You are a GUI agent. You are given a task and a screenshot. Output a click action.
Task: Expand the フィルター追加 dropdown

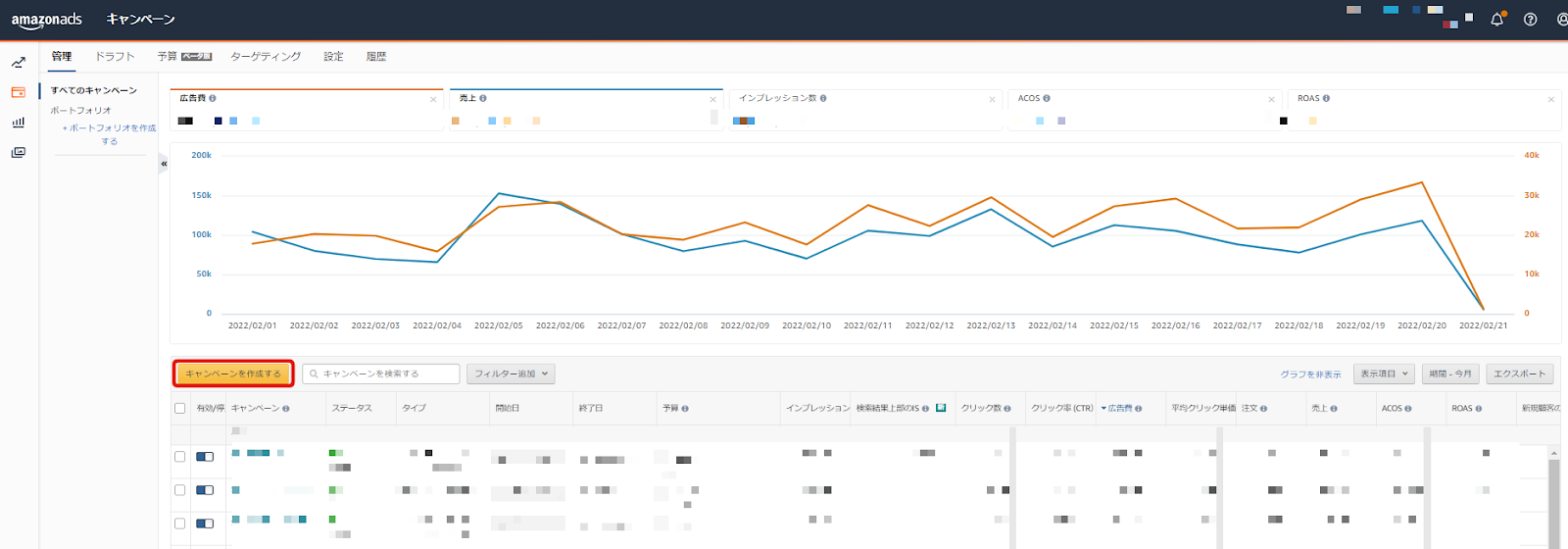coord(511,374)
